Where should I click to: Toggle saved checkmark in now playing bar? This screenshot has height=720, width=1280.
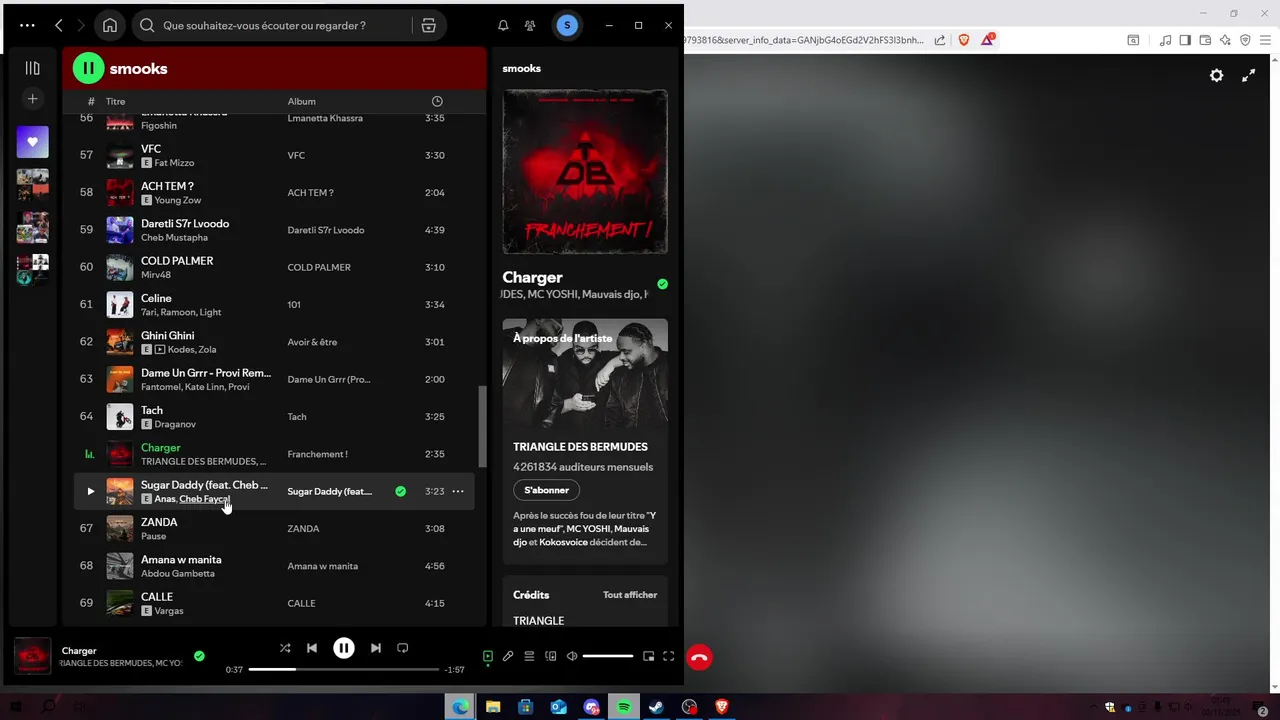point(199,656)
